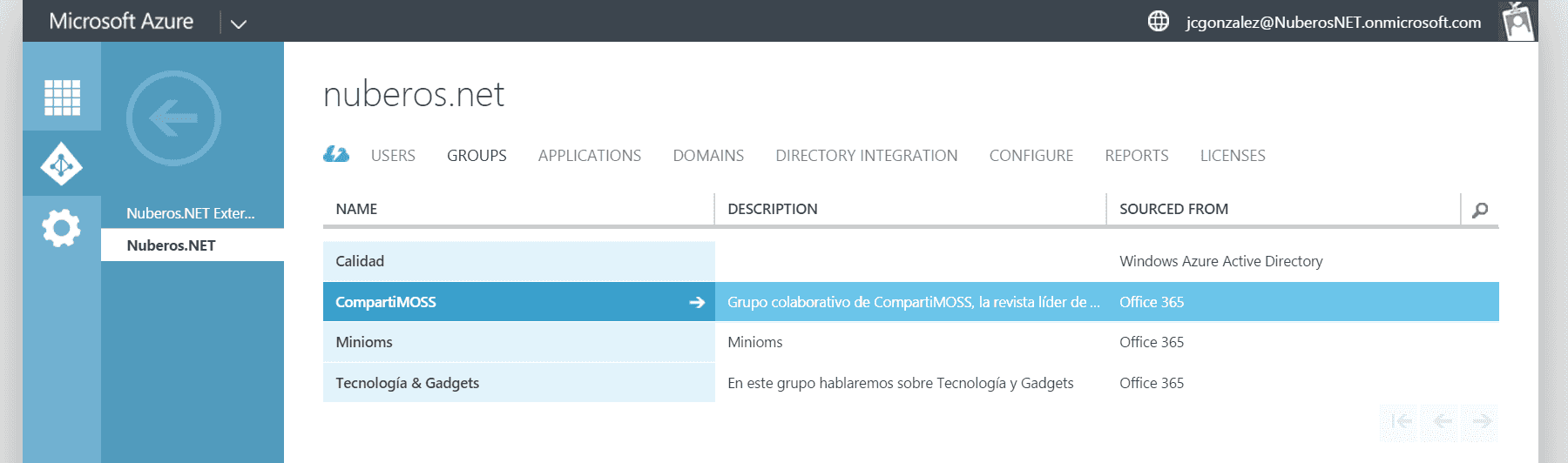The height and width of the screenshot is (463, 1568).
Task: Open the settings gear icon in sidebar
Action: 61,229
